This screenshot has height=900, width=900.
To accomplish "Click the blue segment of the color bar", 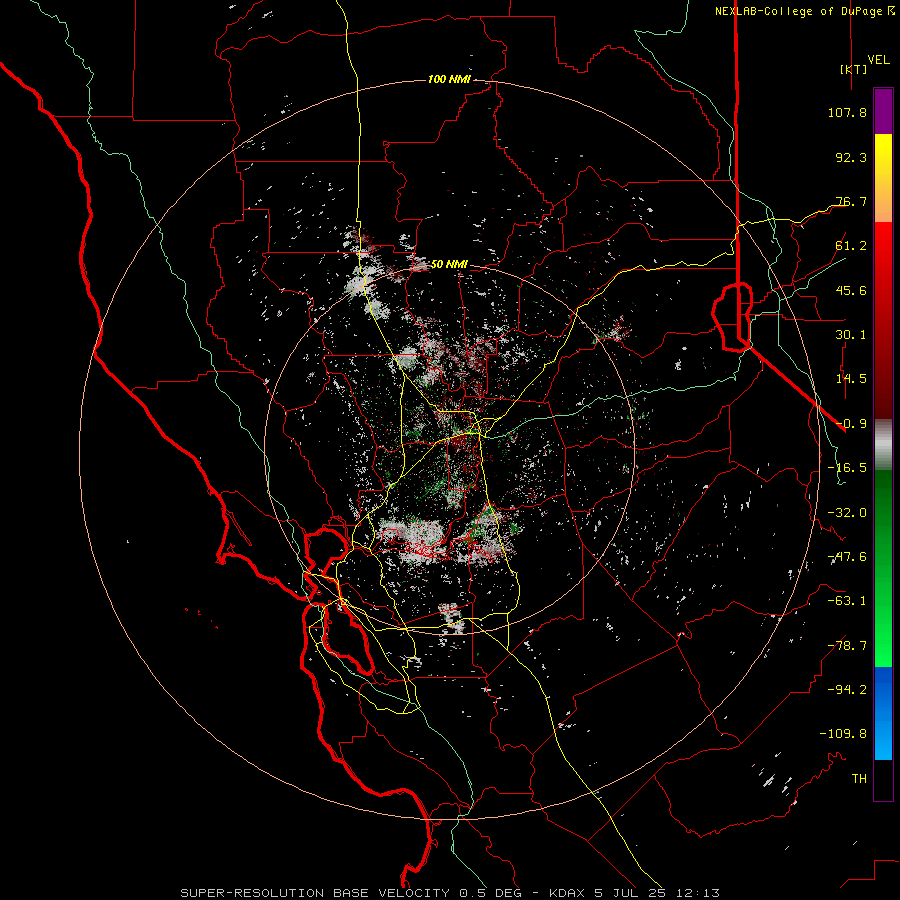I will [x=883, y=713].
